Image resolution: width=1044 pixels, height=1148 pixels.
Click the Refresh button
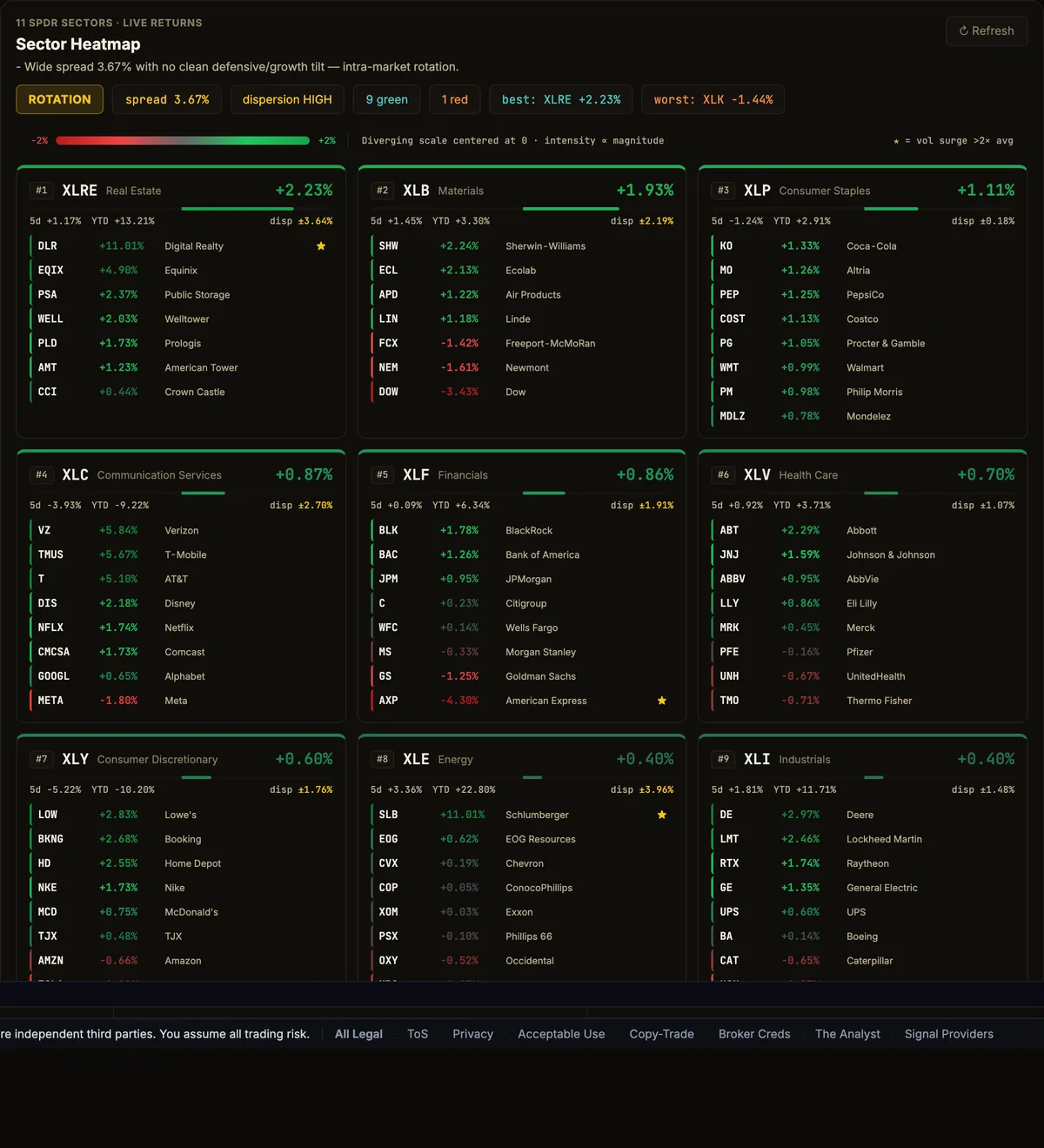point(987,30)
